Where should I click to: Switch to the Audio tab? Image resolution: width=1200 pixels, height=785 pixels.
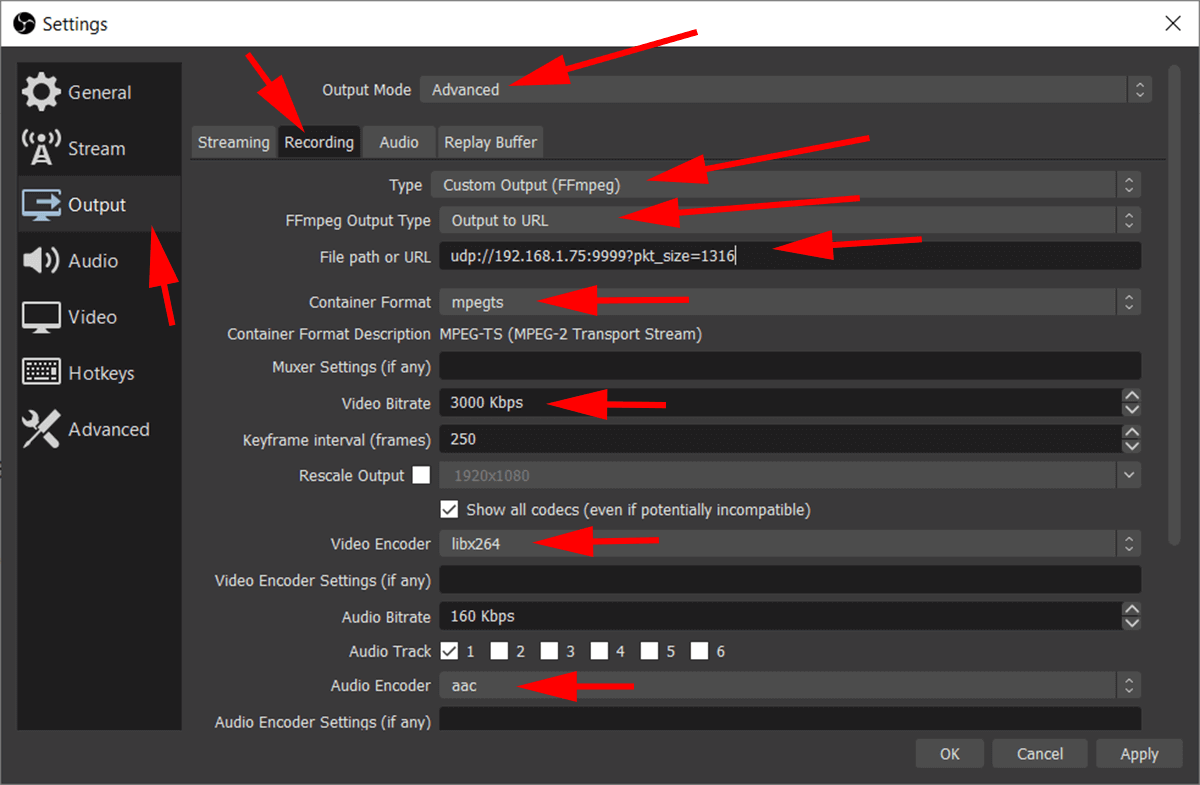pos(399,142)
